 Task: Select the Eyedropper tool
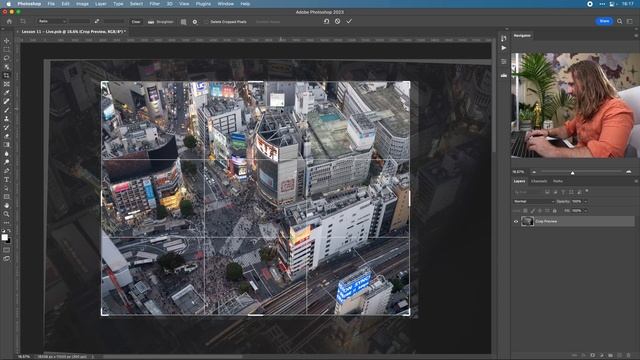pos(7,93)
